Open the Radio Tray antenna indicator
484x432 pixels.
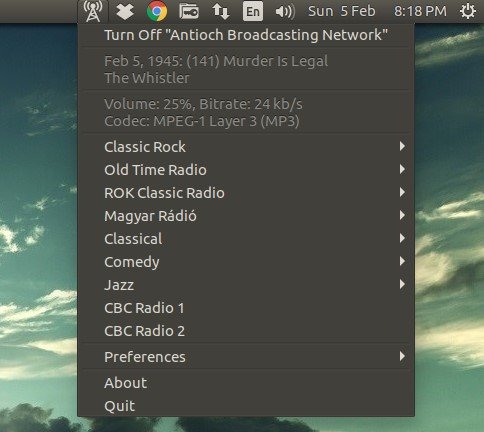(93, 11)
